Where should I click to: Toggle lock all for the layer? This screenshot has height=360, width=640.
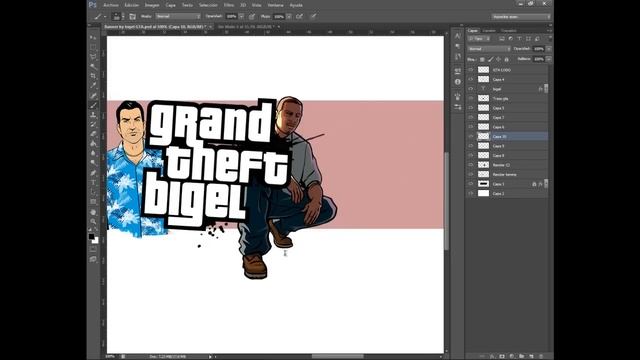[x=507, y=60]
